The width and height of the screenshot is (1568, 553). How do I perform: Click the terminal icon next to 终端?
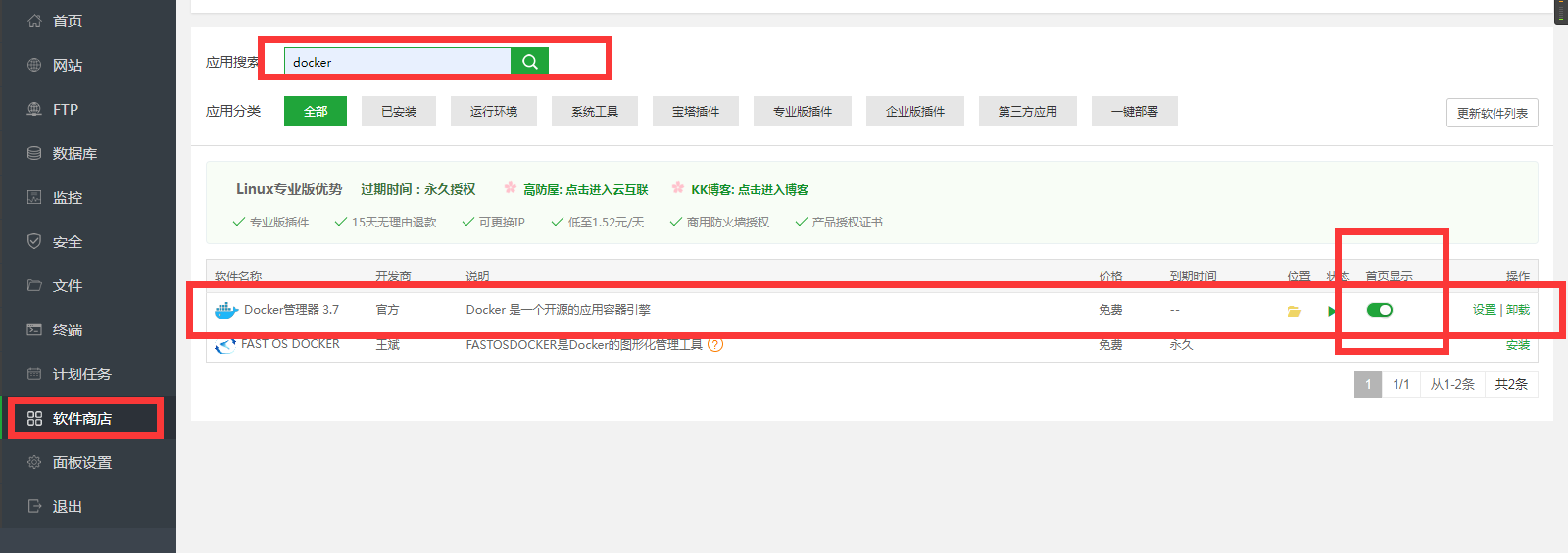pos(34,329)
